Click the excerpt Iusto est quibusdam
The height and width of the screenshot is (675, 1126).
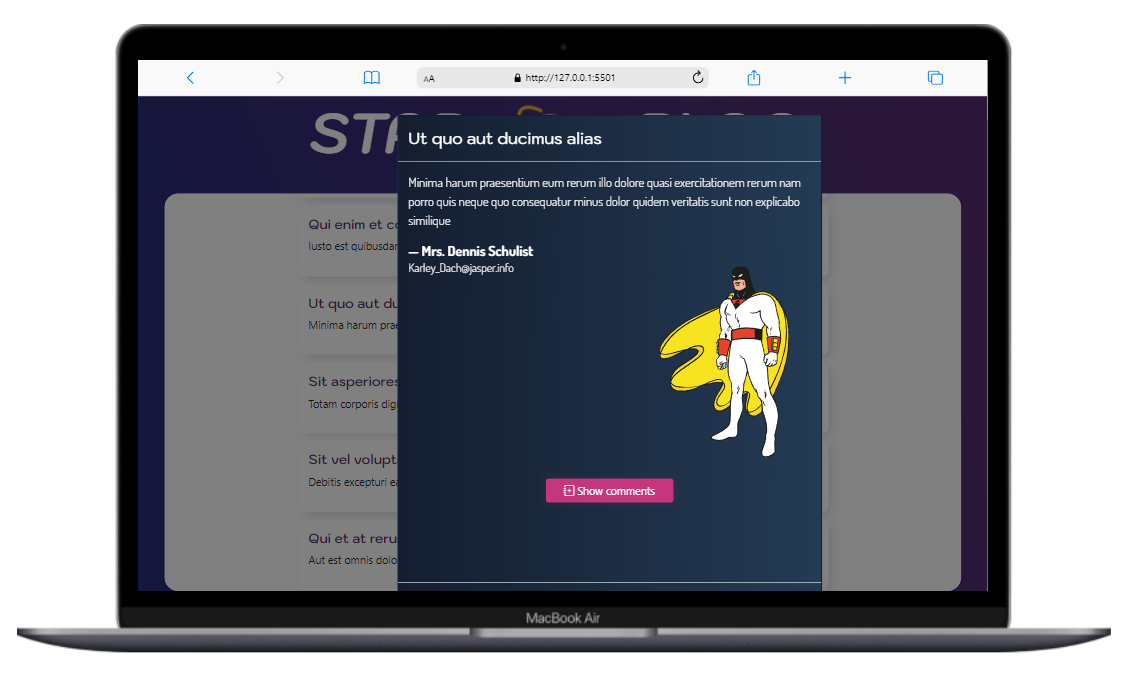pyautogui.click(x=353, y=246)
